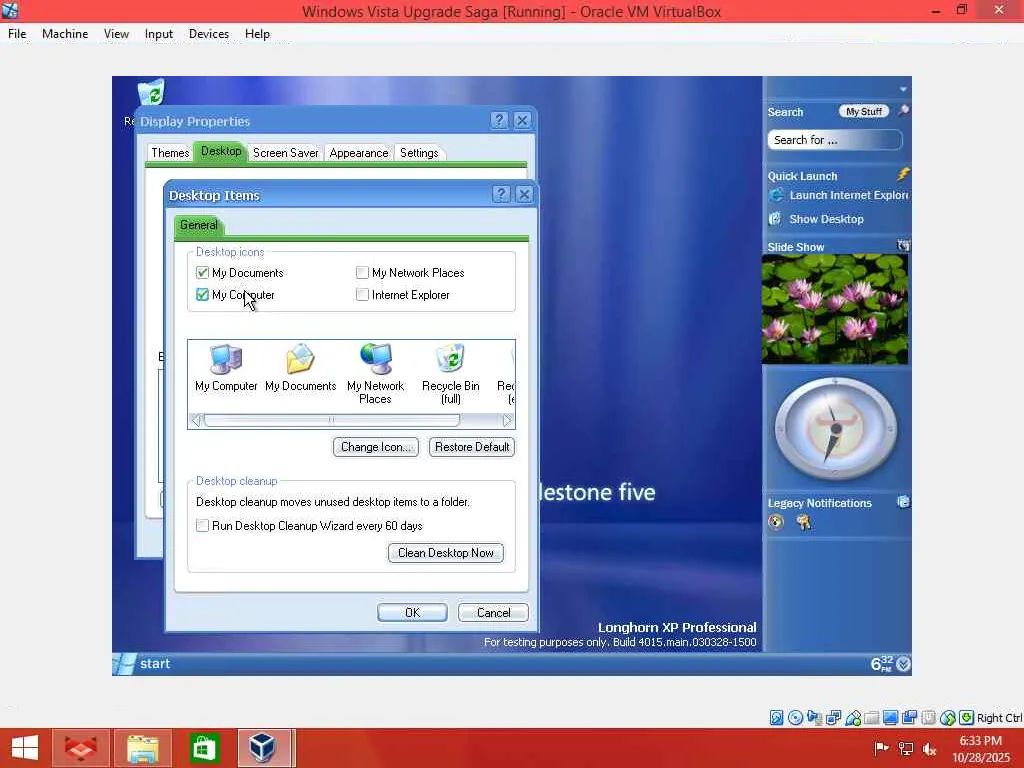Click the second legacy notification tray icon
This screenshot has width=1024, height=768.
[x=804, y=522]
